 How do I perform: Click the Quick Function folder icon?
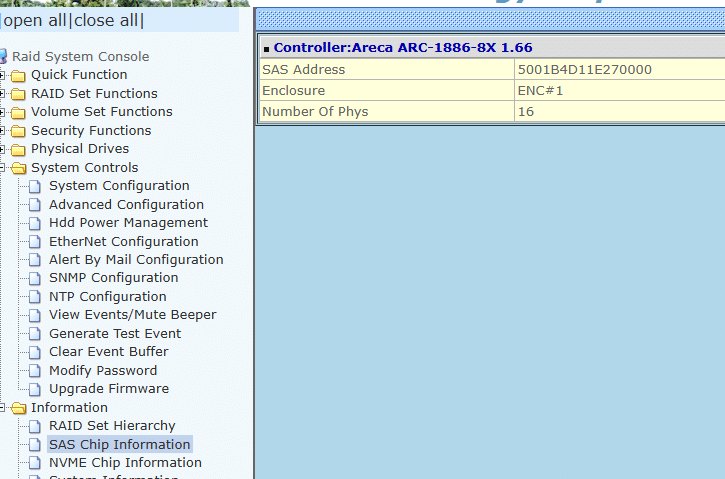18,75
